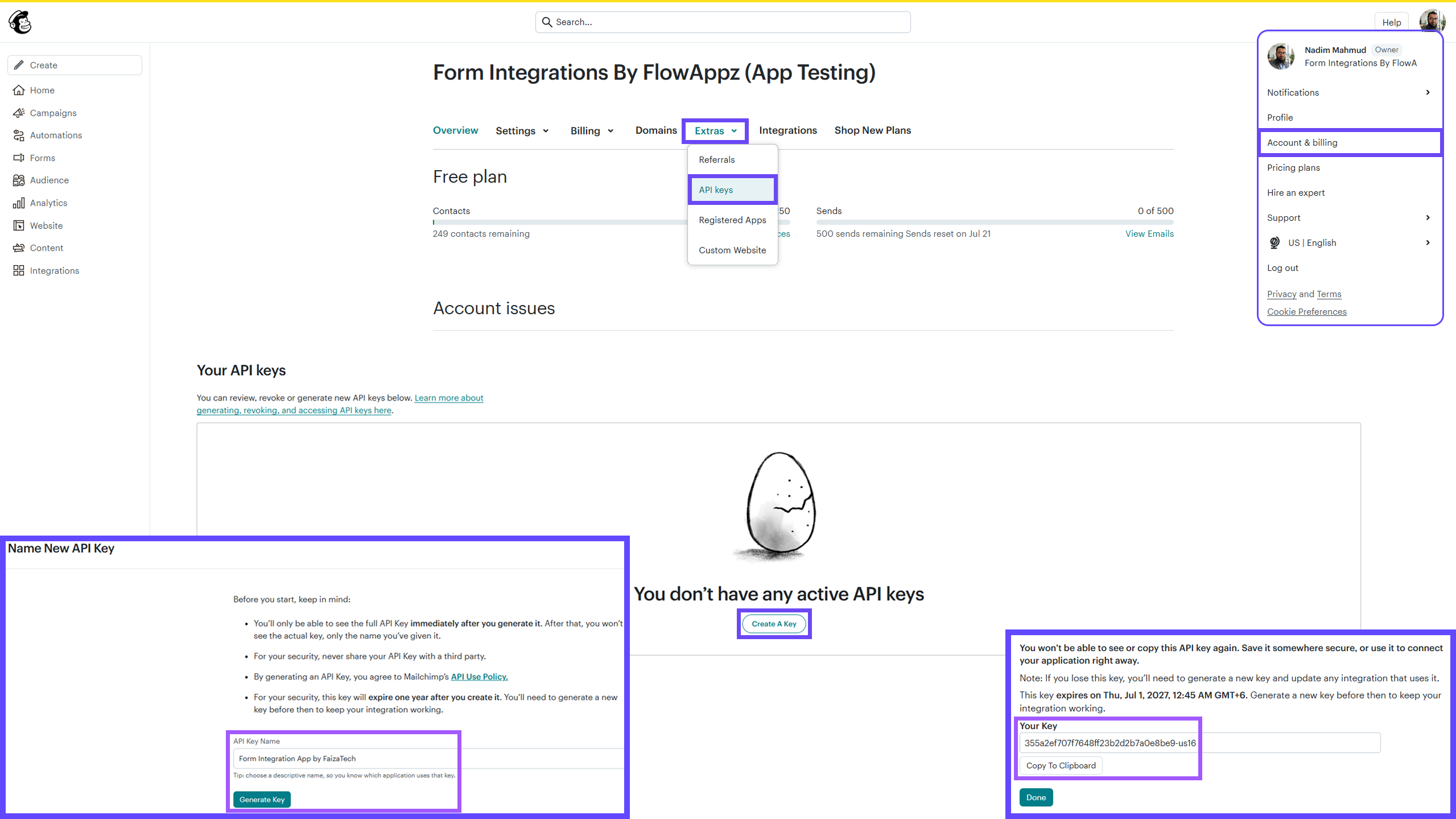The width and height of the screenshot is (1456, 819).
Task: Open the API Use Policy link
Action: point(479,677)
